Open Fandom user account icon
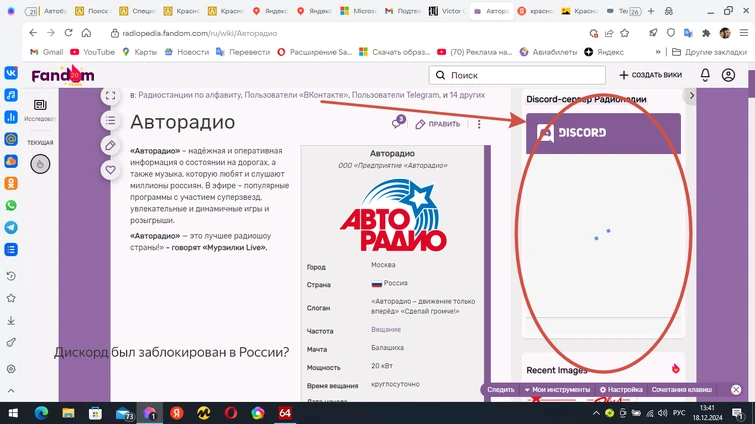This screenshot has width=755, height=424. point(728,75)
